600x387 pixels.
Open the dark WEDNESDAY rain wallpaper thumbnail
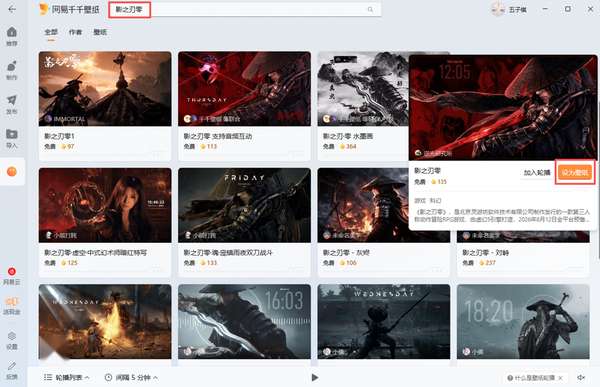[x=384, y=322]
